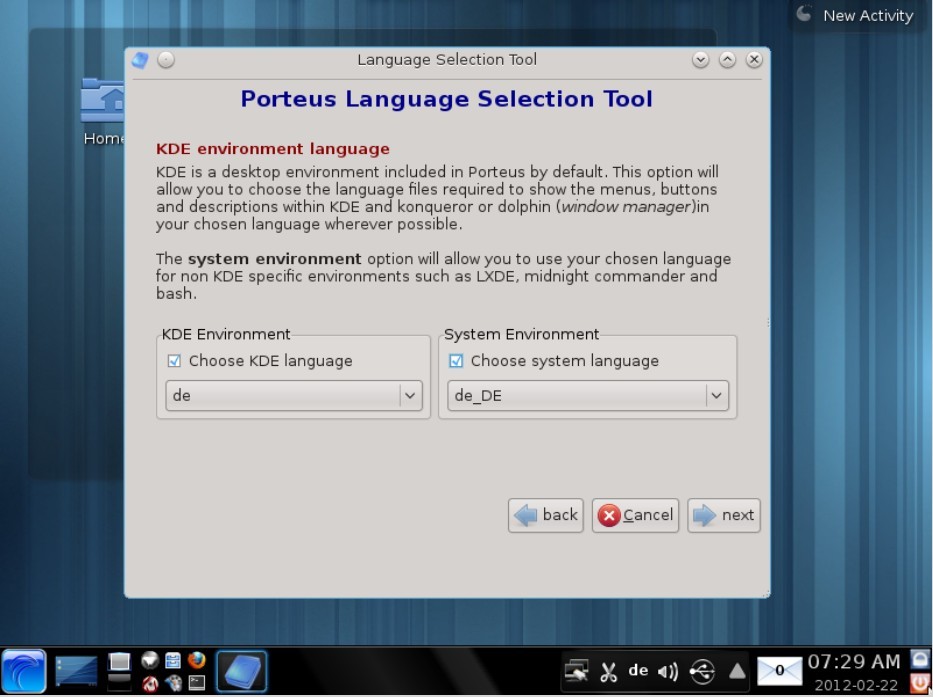Viewport: 933px width, 697px height.
Task: Click the bold 'system environment' text
Action: point(274,259)
